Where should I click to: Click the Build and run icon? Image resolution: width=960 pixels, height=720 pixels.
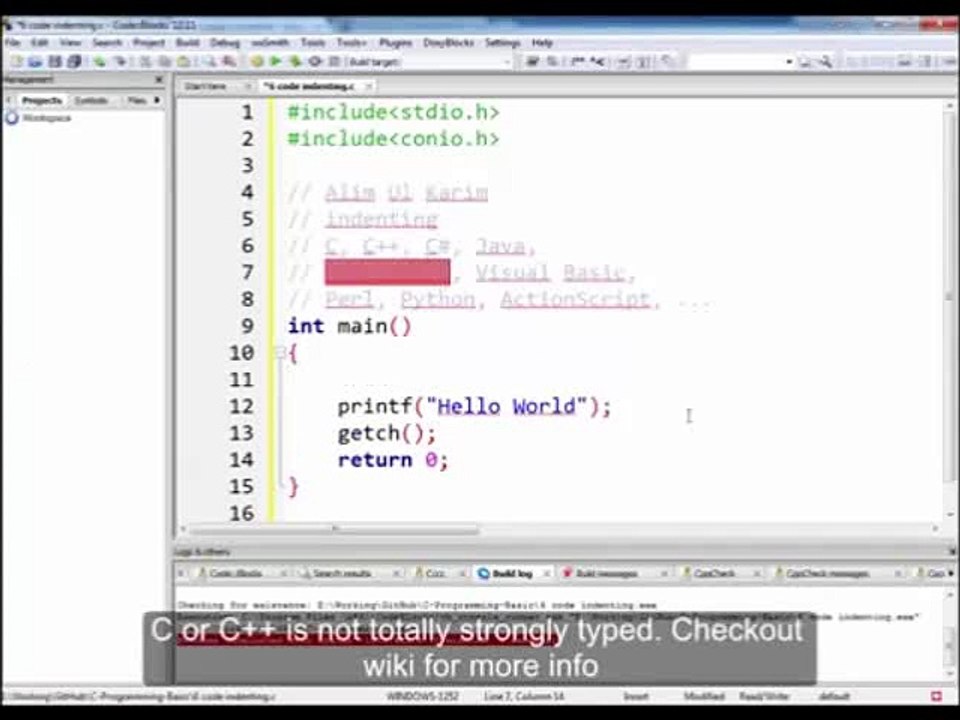point(296,61)
